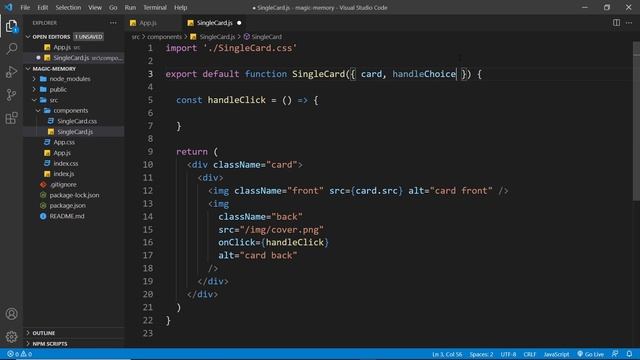Open package-lock.json file
The height and width of the screenshot is (360, 640).
coord(74,195)
